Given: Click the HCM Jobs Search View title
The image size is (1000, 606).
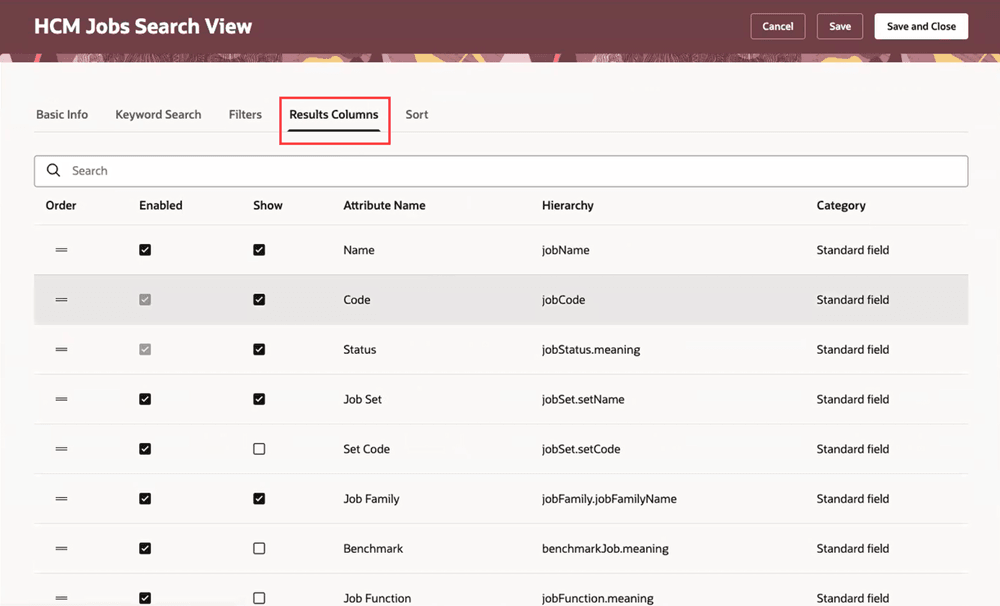Looking at the screenshot, I should (143, 26).
